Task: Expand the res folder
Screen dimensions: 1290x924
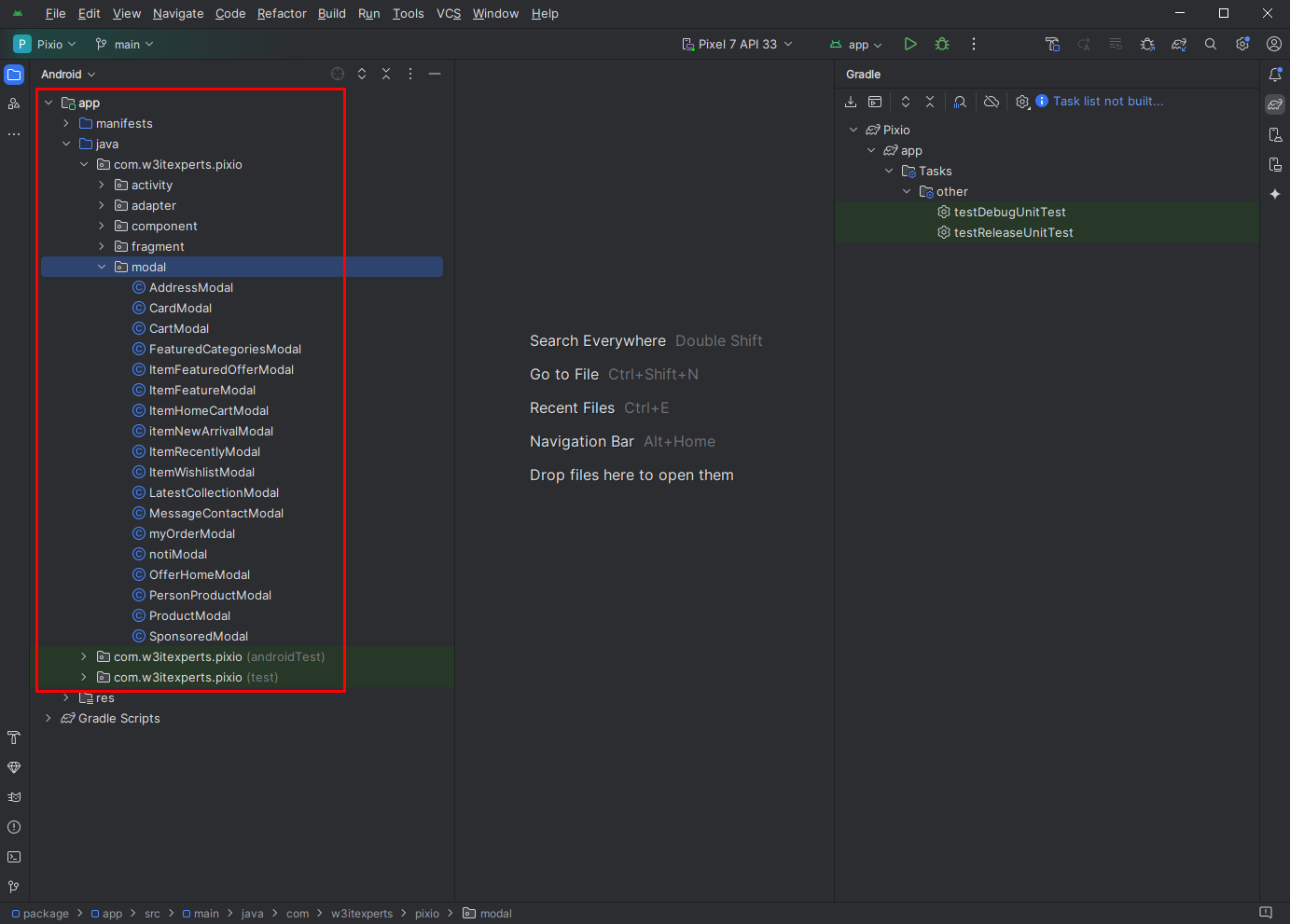Action: point(66,697)
